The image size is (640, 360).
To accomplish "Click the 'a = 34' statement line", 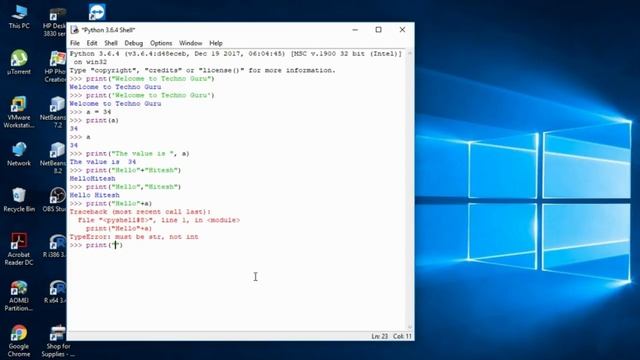I will (x=90, y=112).
